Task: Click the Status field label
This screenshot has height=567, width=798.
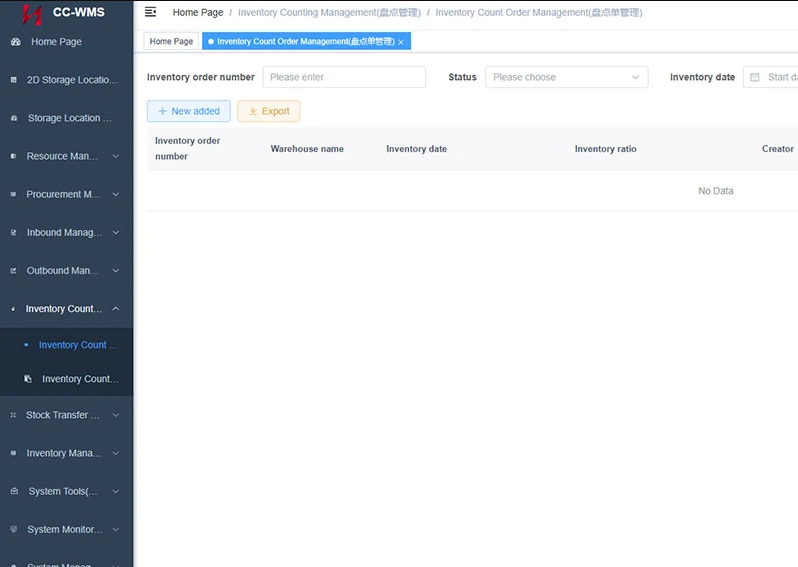Action: pos(462,77)
